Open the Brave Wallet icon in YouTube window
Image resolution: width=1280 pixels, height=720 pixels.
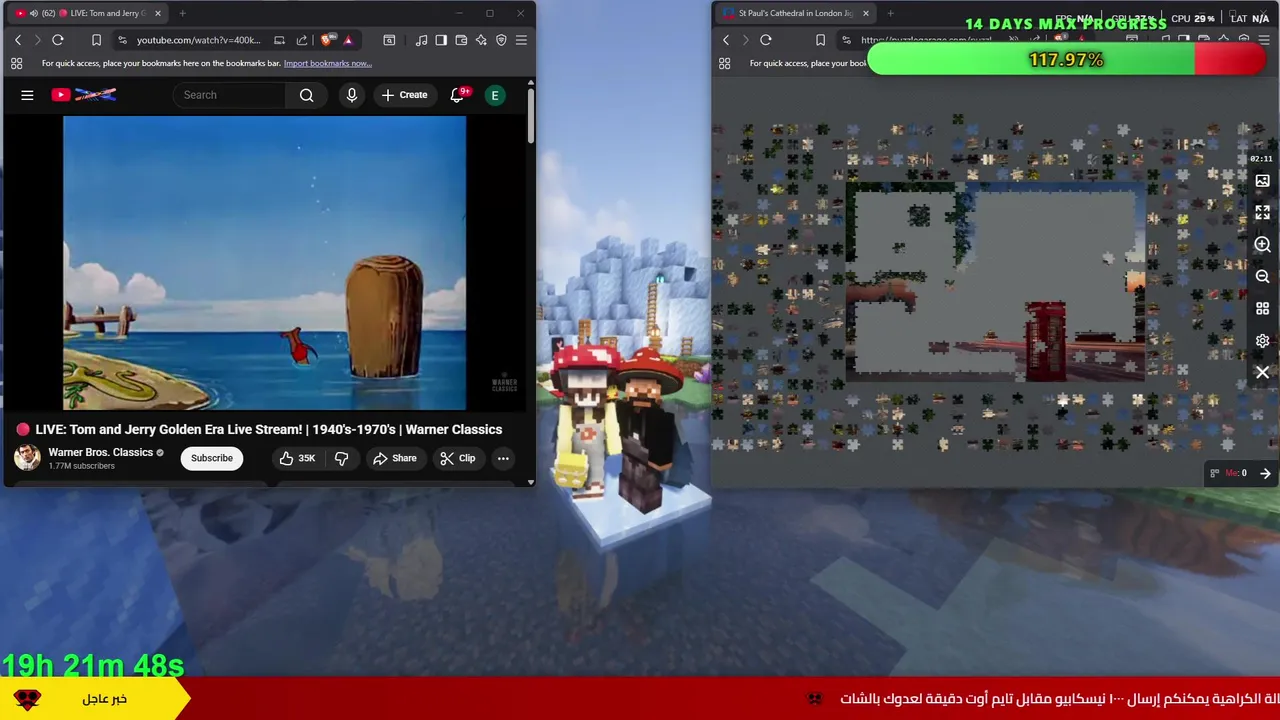tap(461, 40)
